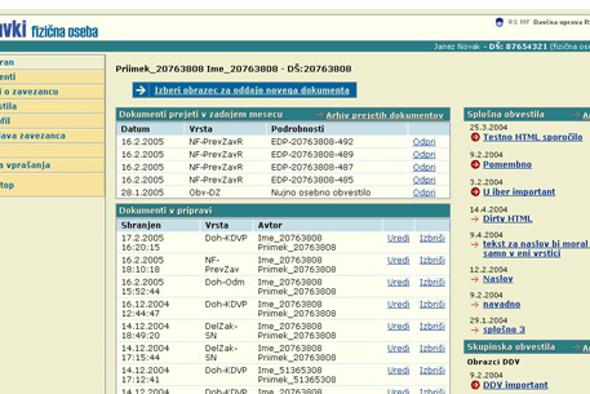
Task: Click the arrow icon before Arhiv prejetih dokumentov
Action: click(x=320, y=115)
